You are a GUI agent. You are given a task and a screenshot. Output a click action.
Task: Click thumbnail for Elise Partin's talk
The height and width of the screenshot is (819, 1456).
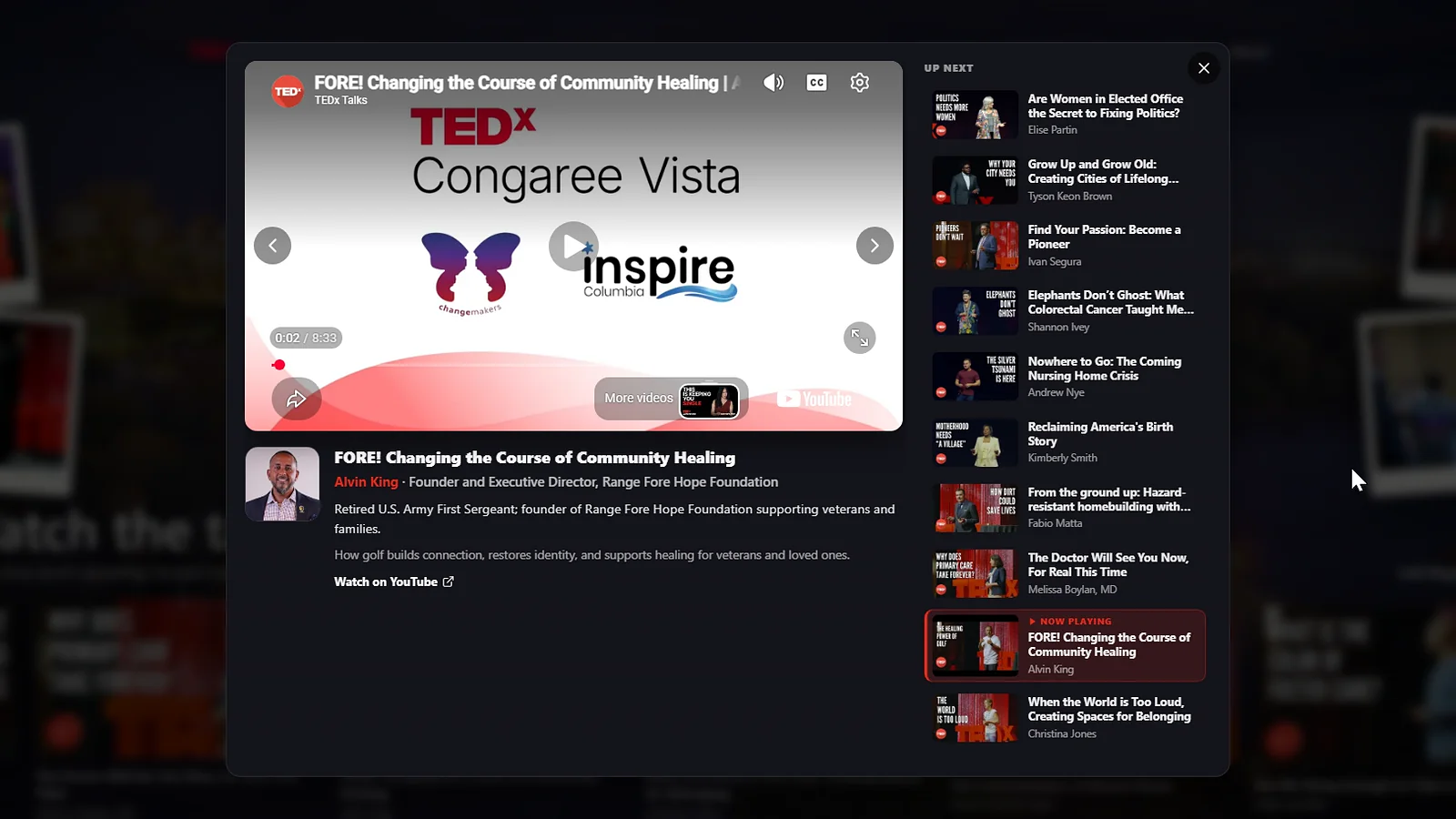click(976, 115)
